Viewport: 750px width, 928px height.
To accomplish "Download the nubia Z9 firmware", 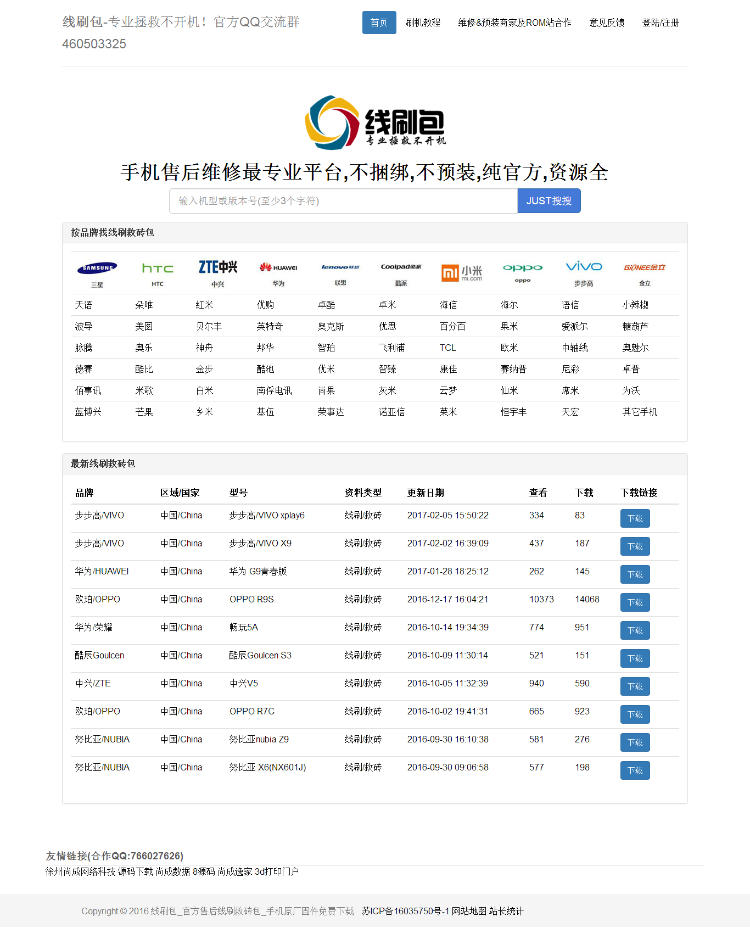I will pos(635,742).
